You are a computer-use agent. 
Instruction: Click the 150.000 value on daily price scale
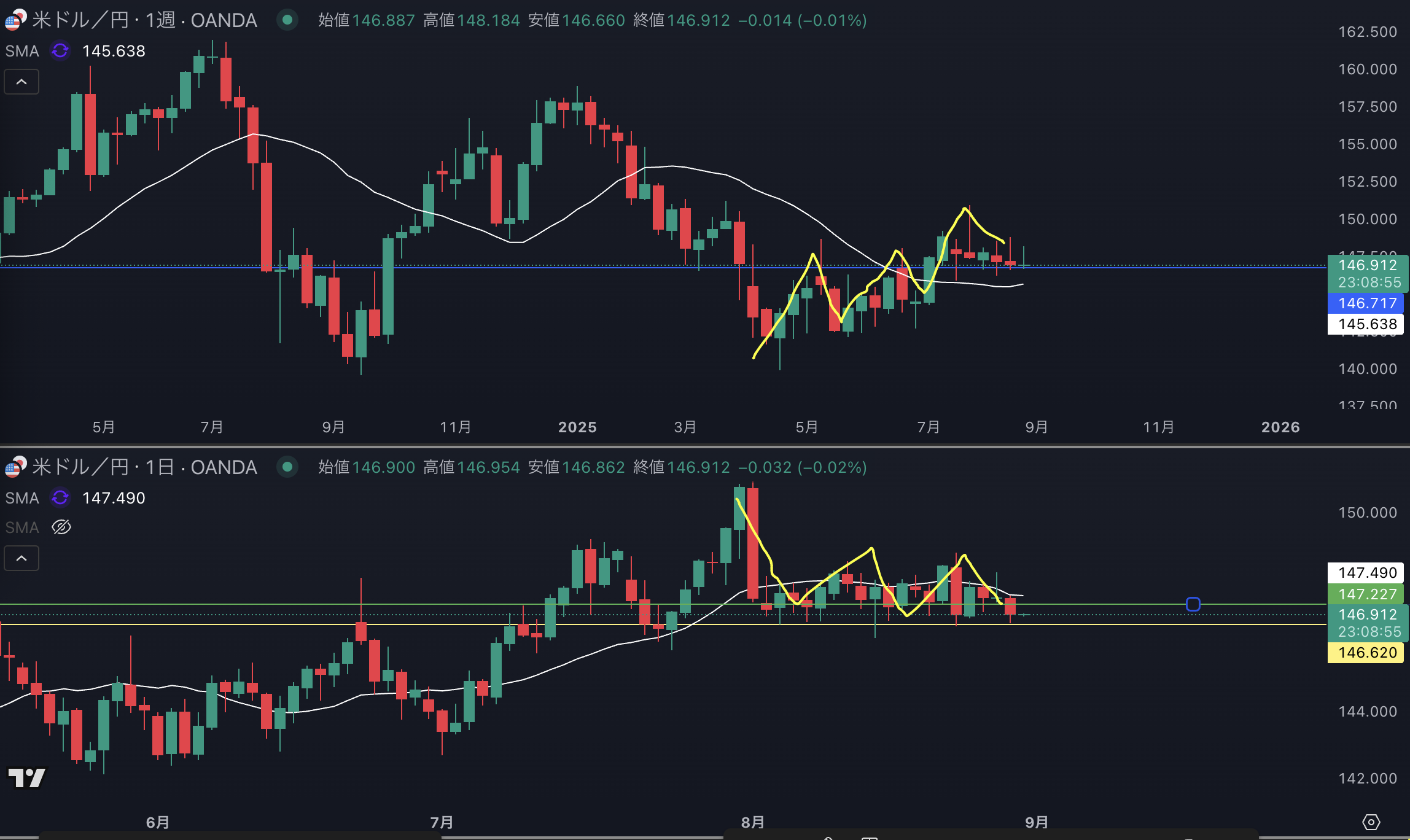click(1368, 512)
